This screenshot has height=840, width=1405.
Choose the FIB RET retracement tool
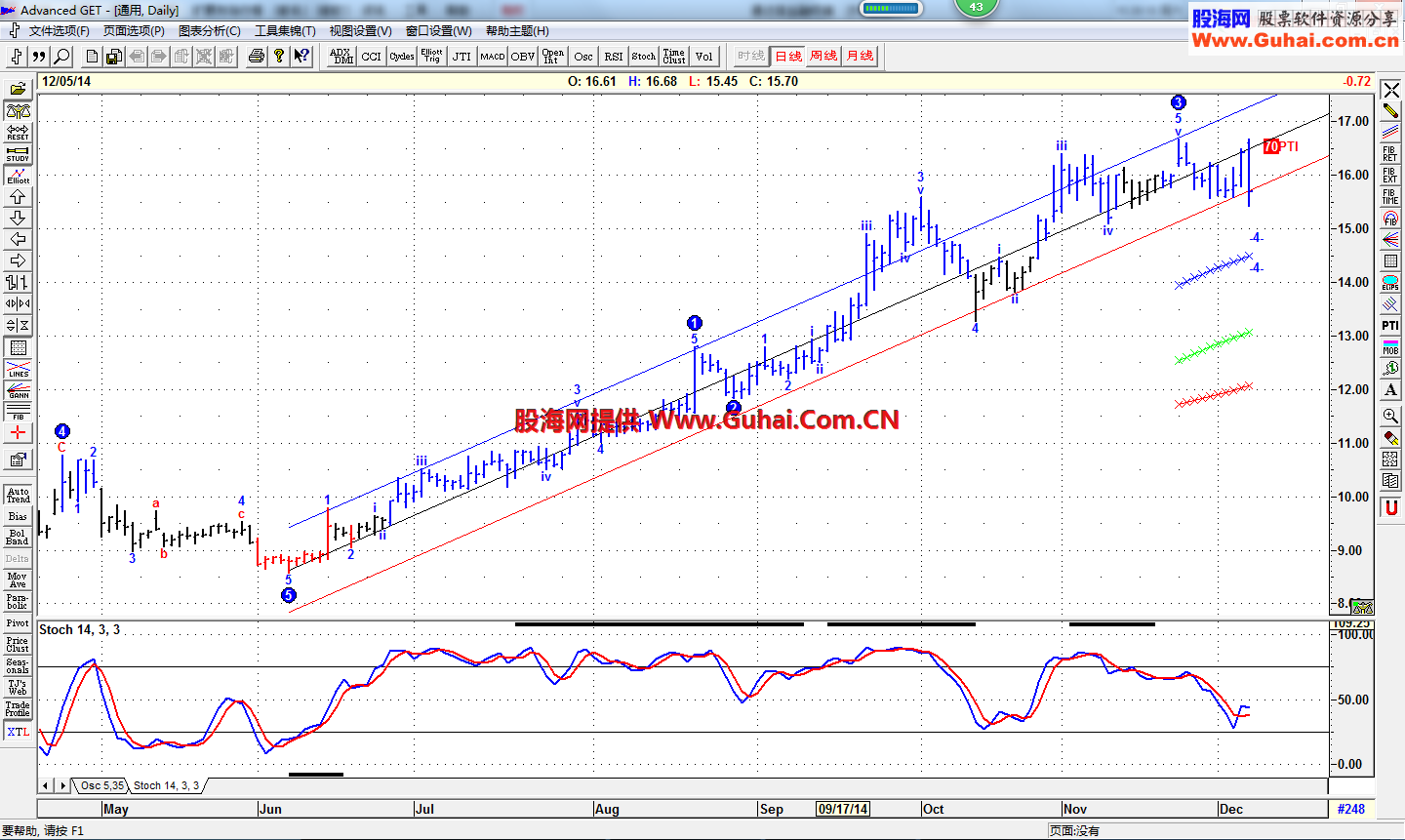point(1390,153)
